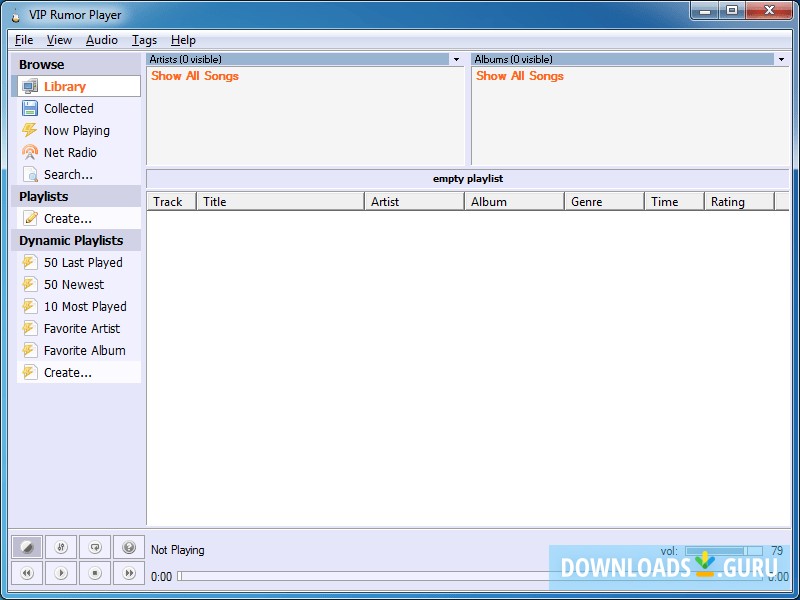Screen dimensions: 800x600
Task: Open the Favorite Album dynamic playlist
Action: 79,350
